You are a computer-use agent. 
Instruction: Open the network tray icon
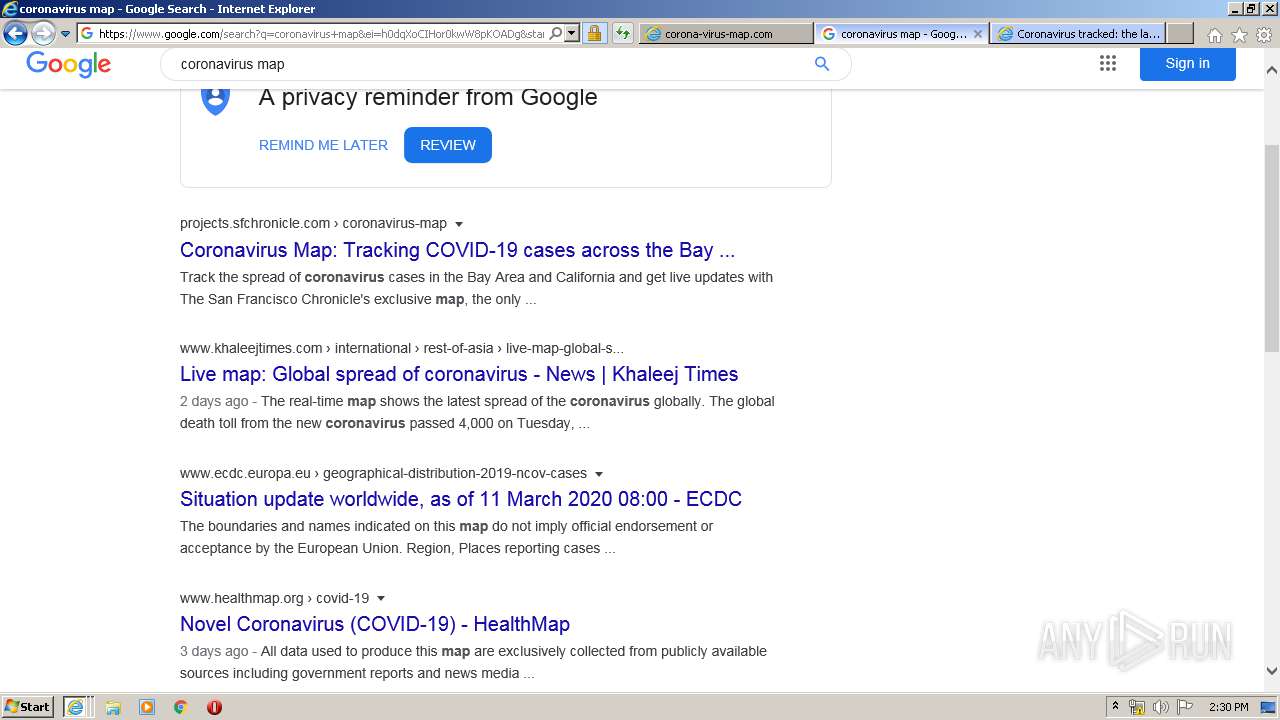click(1137, 707)
